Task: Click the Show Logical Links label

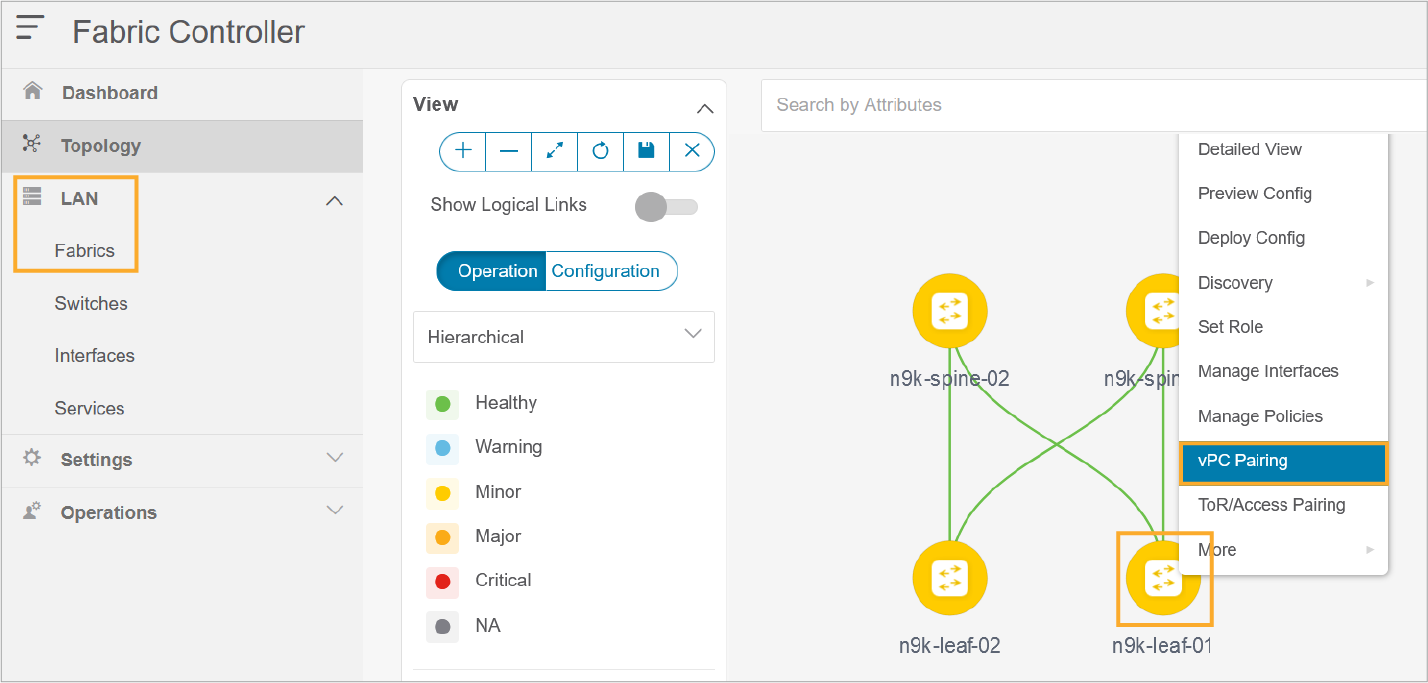Action: (508, 205)
